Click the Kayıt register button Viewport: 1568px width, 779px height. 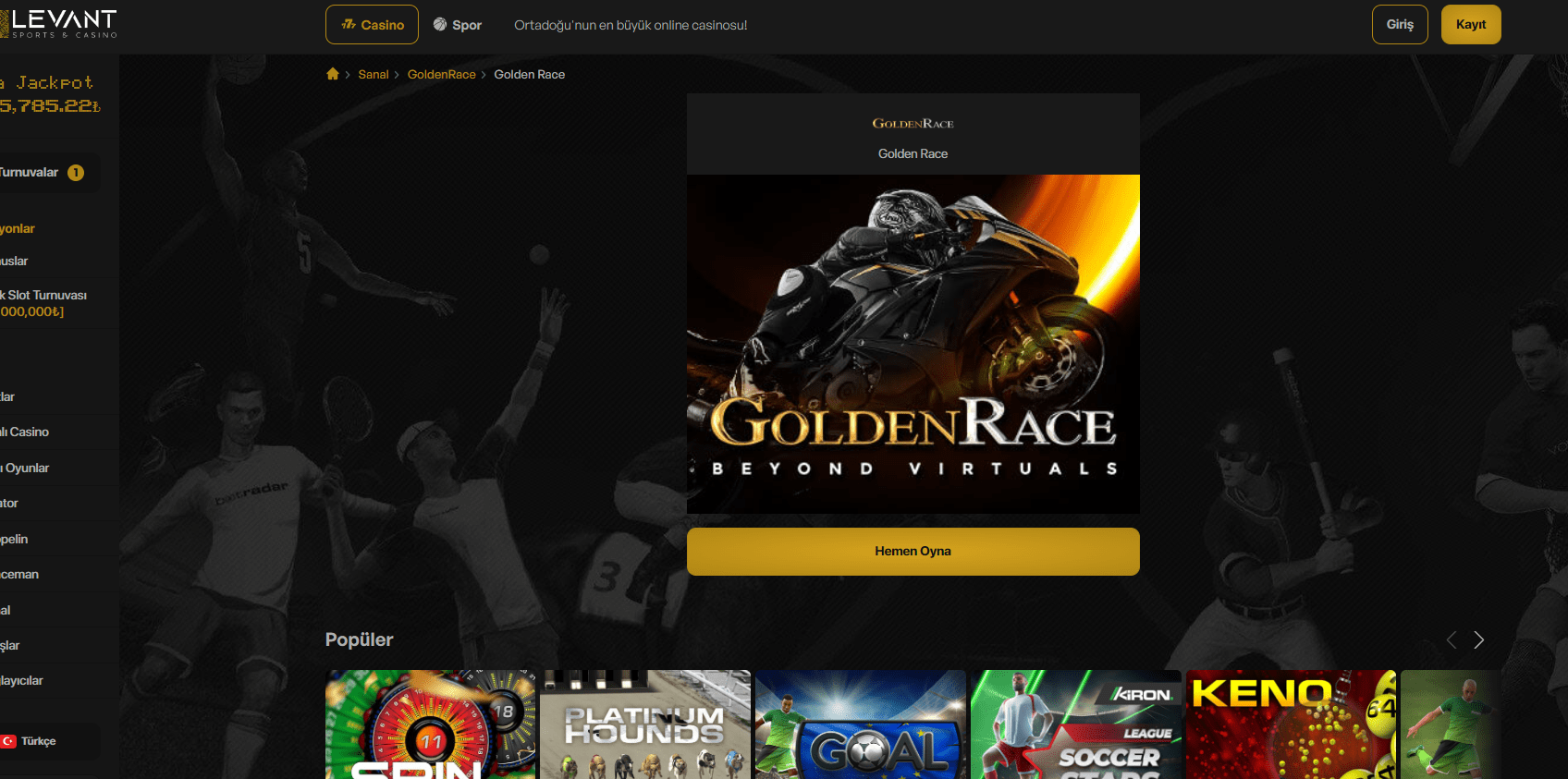click(x=1471, y=25)
